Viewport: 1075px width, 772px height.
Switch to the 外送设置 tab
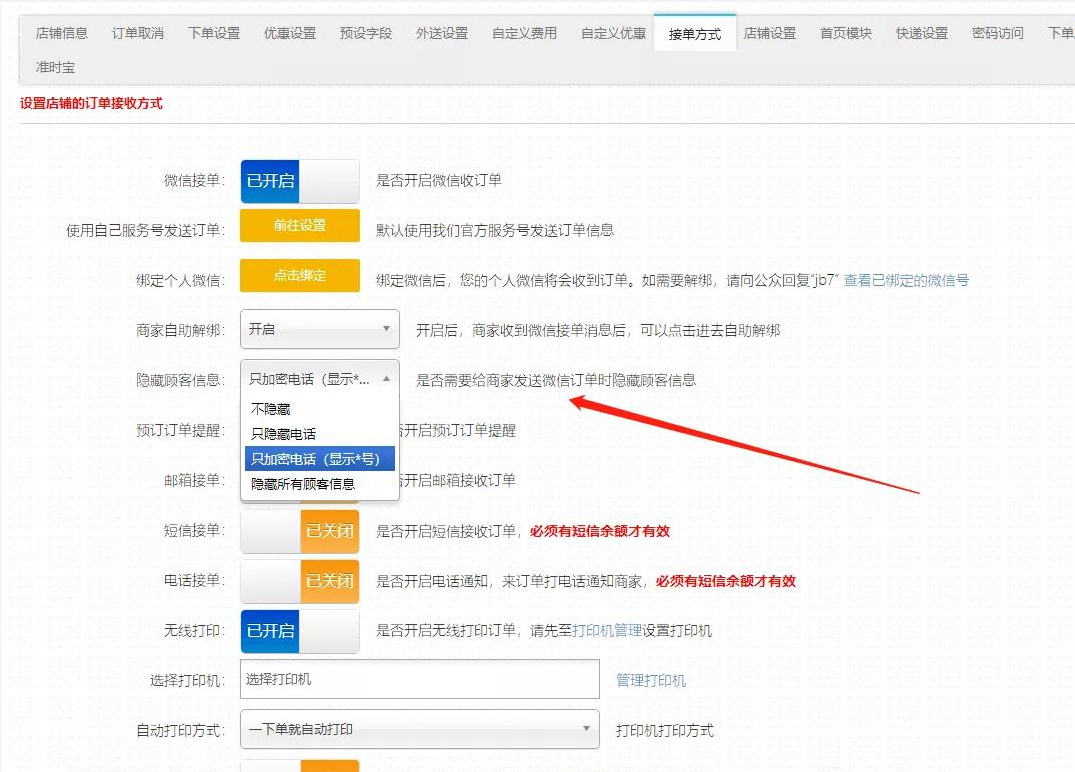[x=441, y=32]
